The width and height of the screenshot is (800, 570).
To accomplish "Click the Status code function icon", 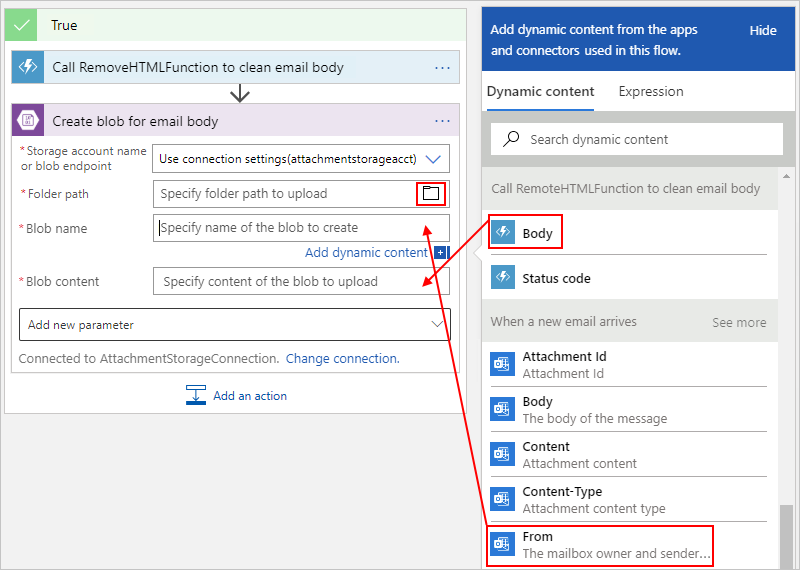I will 503,277.
